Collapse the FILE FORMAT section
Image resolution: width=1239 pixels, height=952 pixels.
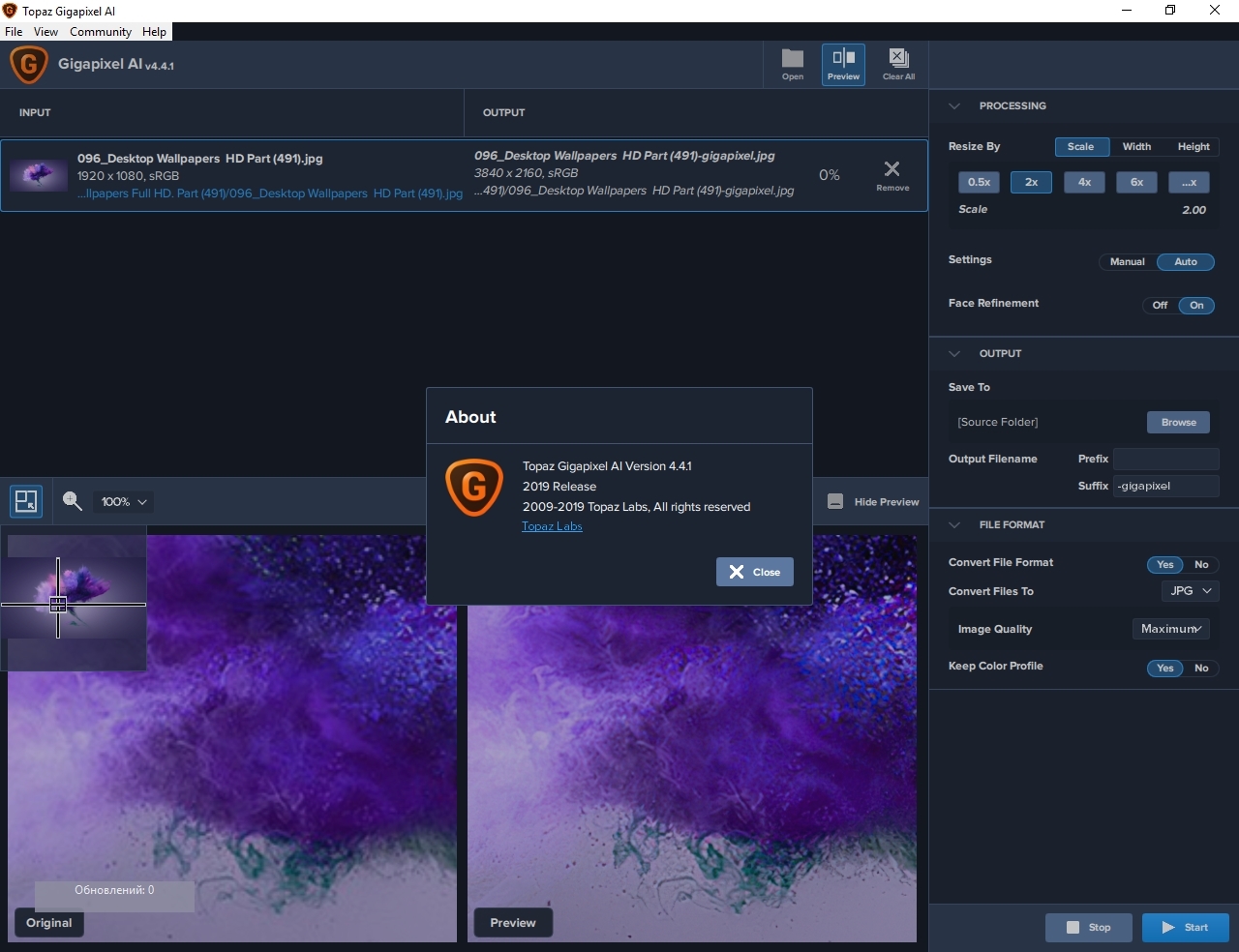tap(954, 525)
